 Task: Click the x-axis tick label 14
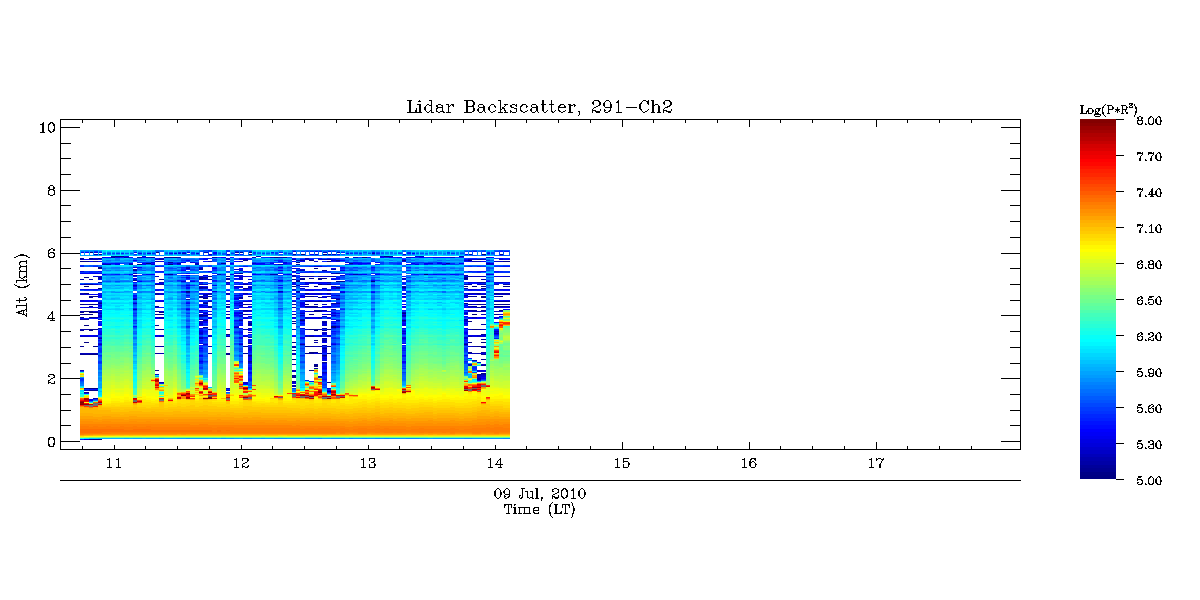tap(494, 463)
